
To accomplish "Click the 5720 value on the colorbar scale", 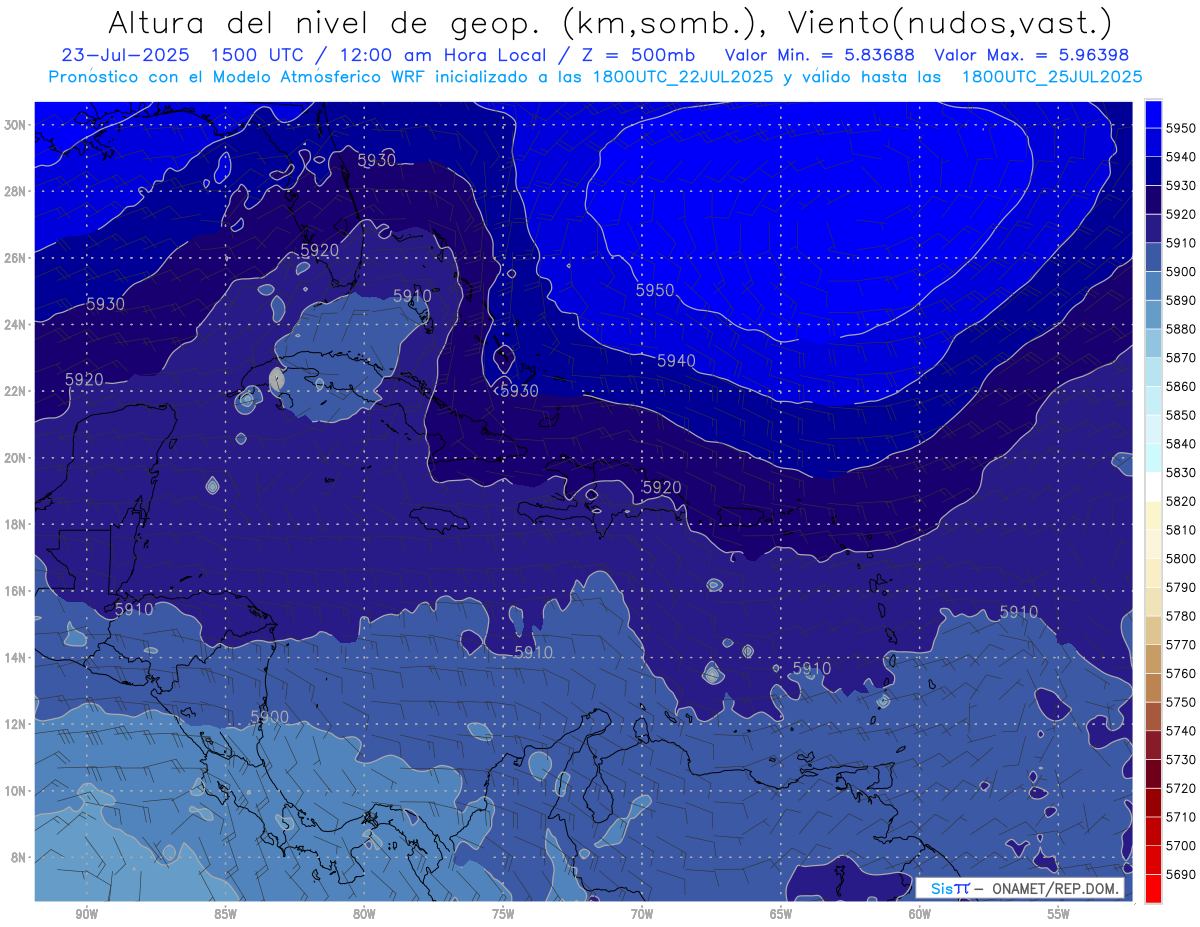I will [x=1181, y=788].
